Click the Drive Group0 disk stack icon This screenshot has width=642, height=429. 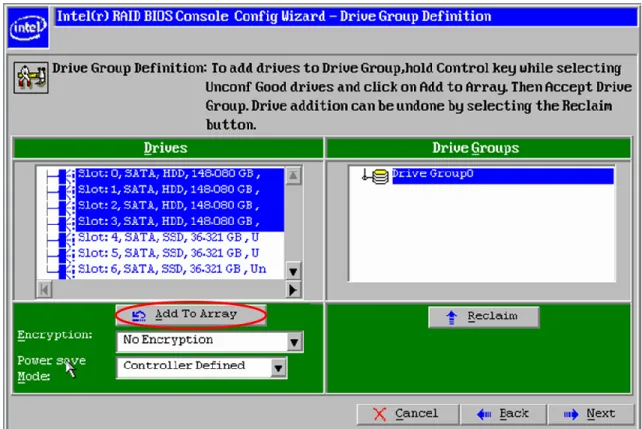380,176
